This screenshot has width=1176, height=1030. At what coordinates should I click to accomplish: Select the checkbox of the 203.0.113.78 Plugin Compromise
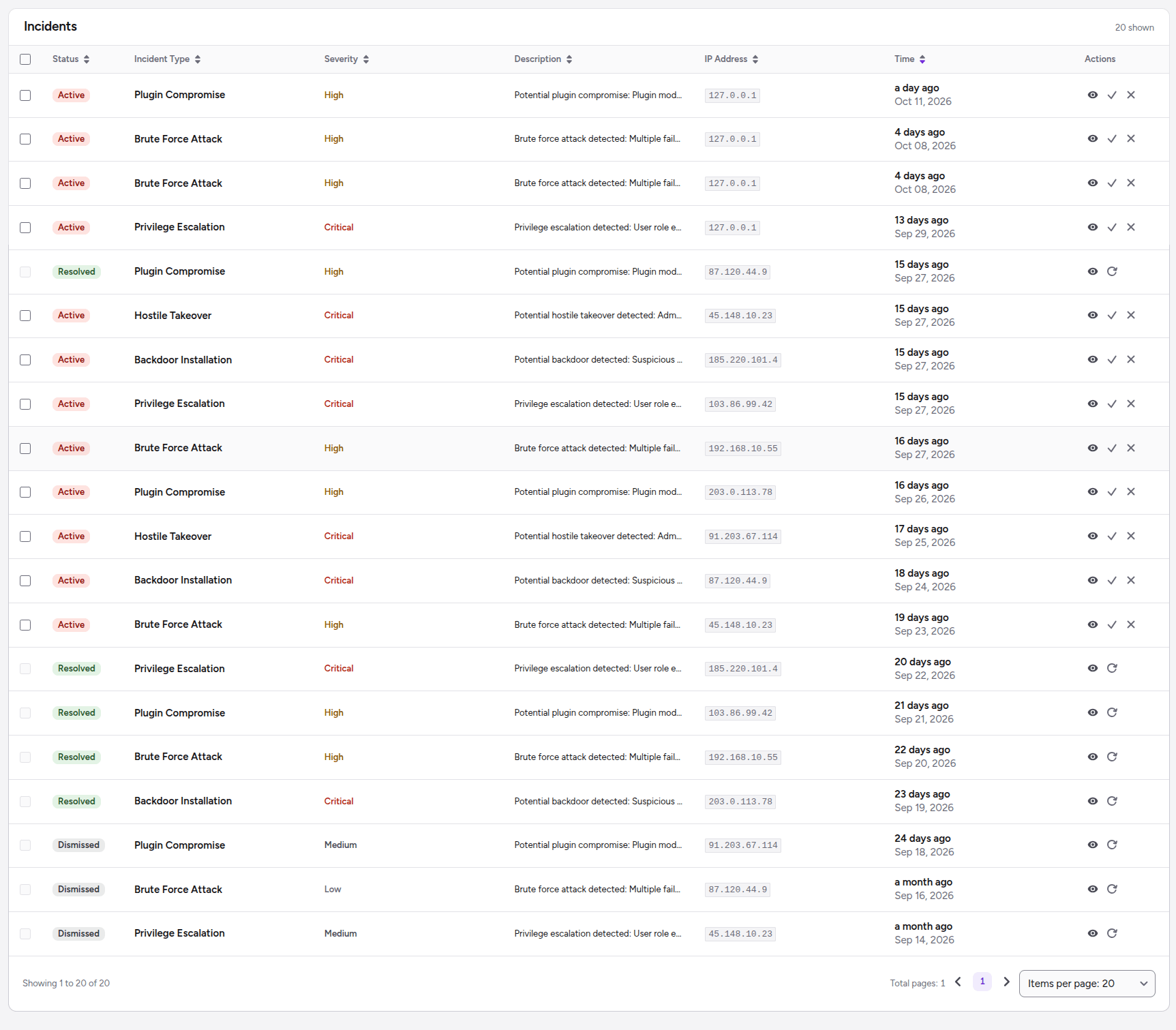tap(25, 491)
